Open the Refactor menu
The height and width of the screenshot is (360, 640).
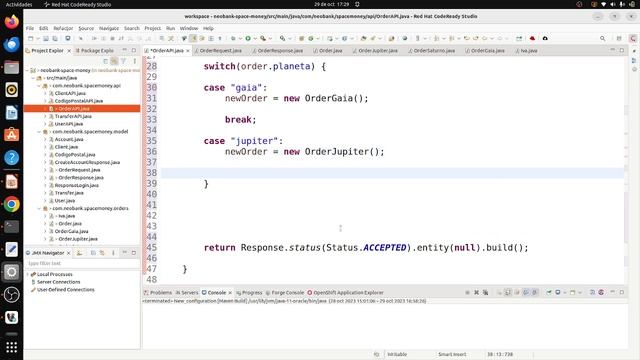[x=63, y=28]
